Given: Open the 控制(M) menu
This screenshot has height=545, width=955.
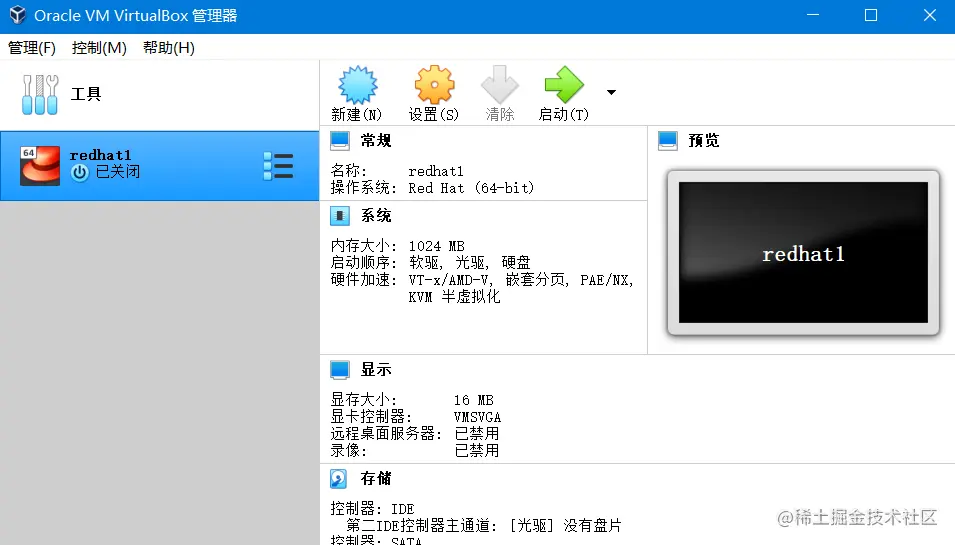Looking at the screenshot, I should (x=99, y=47).
